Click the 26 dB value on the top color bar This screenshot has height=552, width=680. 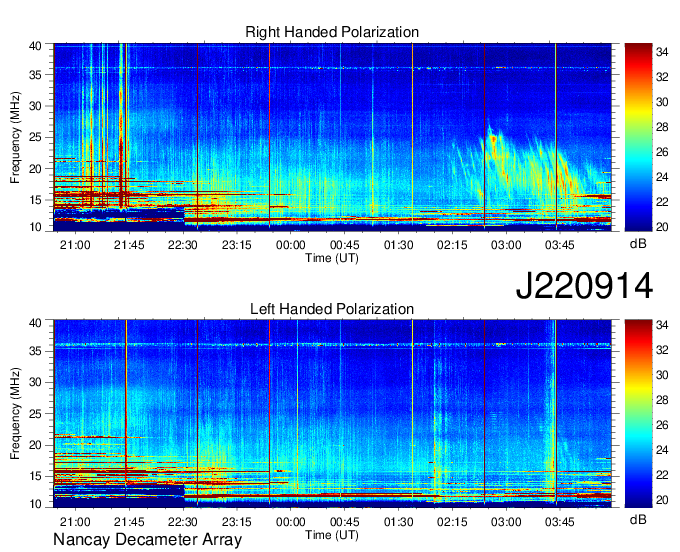pos(662,152)
